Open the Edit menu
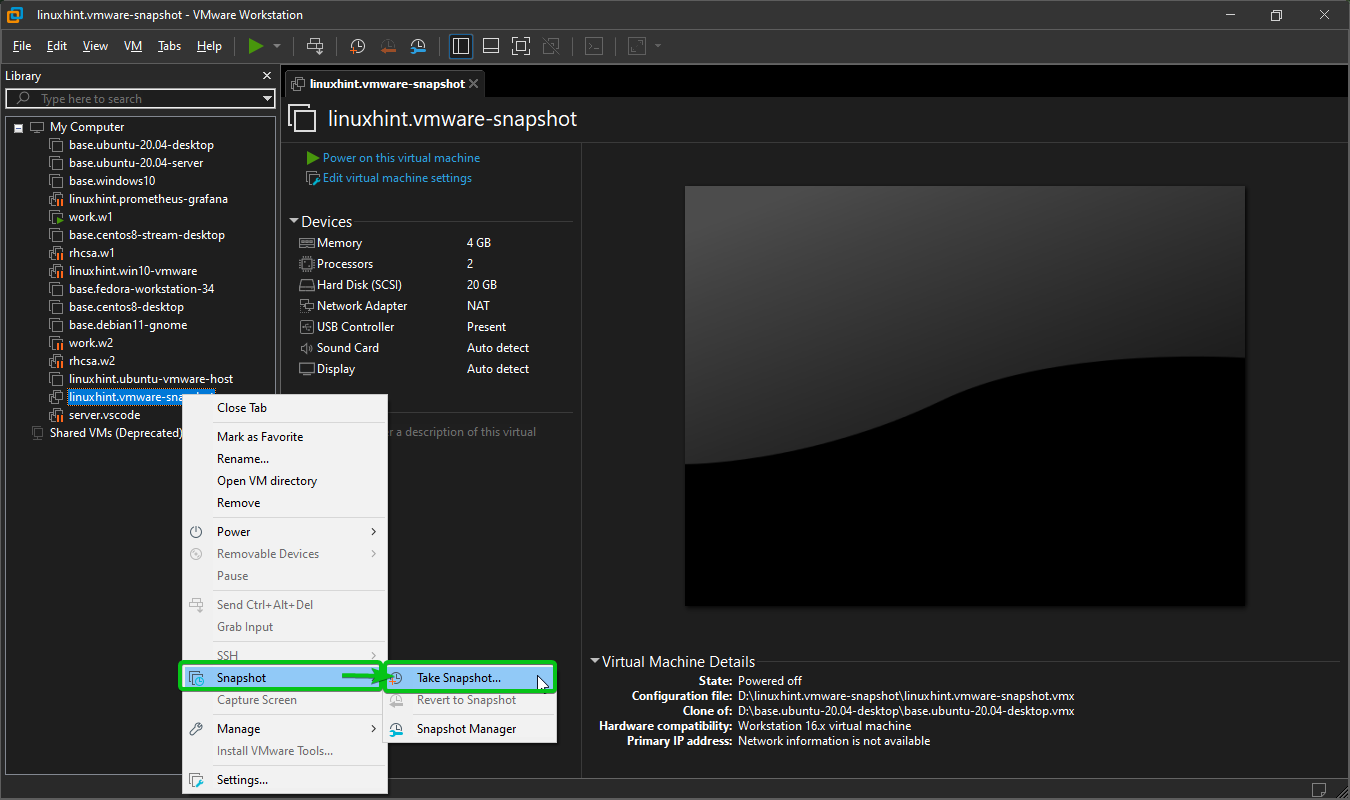 [x=57, y=46]
